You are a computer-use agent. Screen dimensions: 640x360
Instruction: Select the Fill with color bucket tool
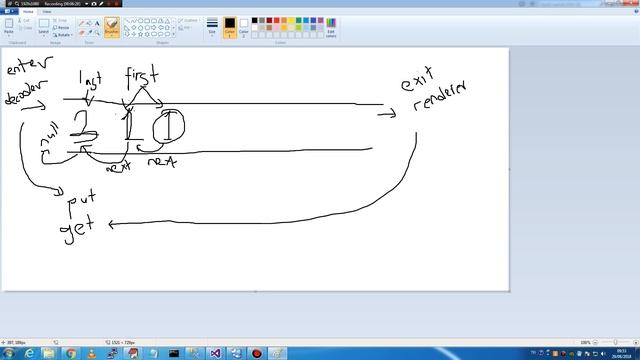click(x=89, y=24)
